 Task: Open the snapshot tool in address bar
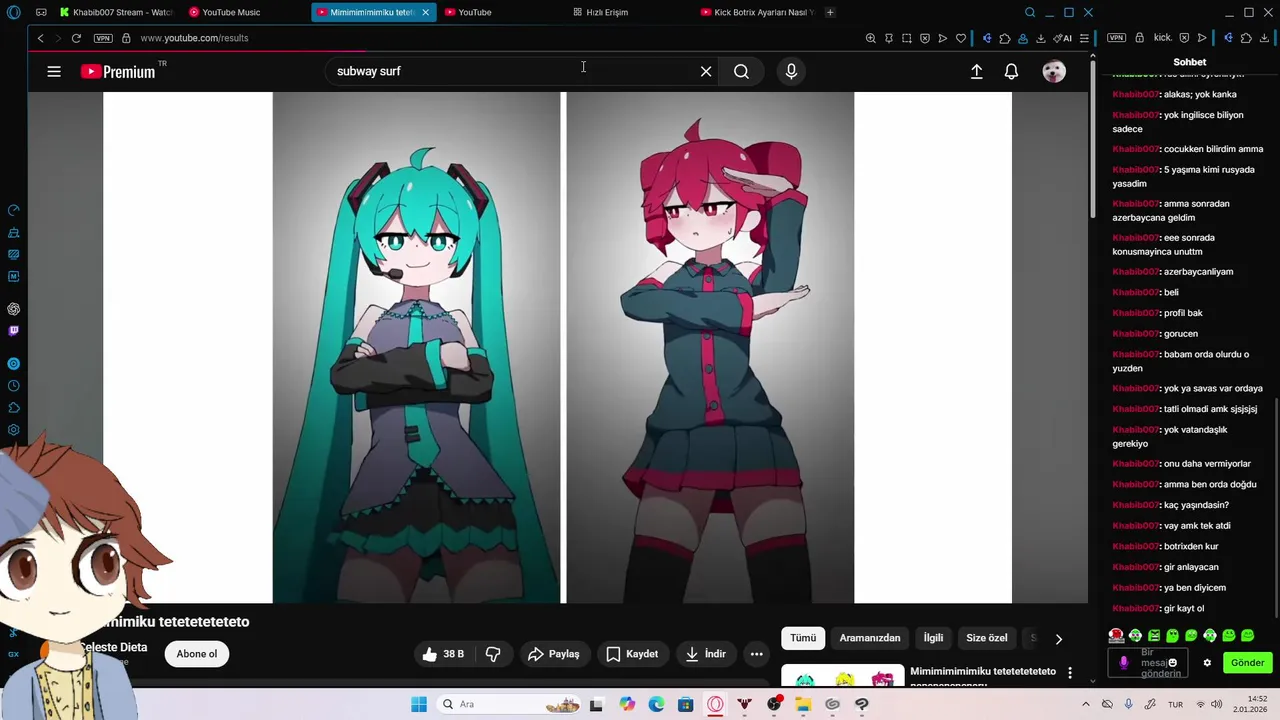(906, 38)
